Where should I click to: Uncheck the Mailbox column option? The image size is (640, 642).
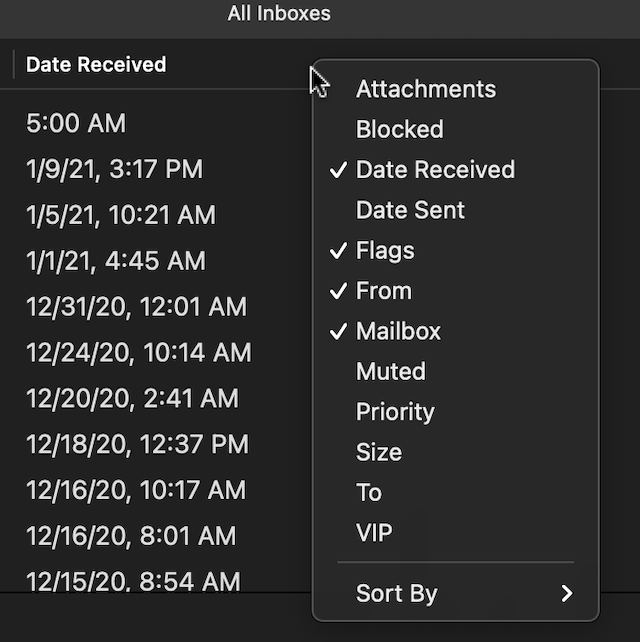pos(398,331)
